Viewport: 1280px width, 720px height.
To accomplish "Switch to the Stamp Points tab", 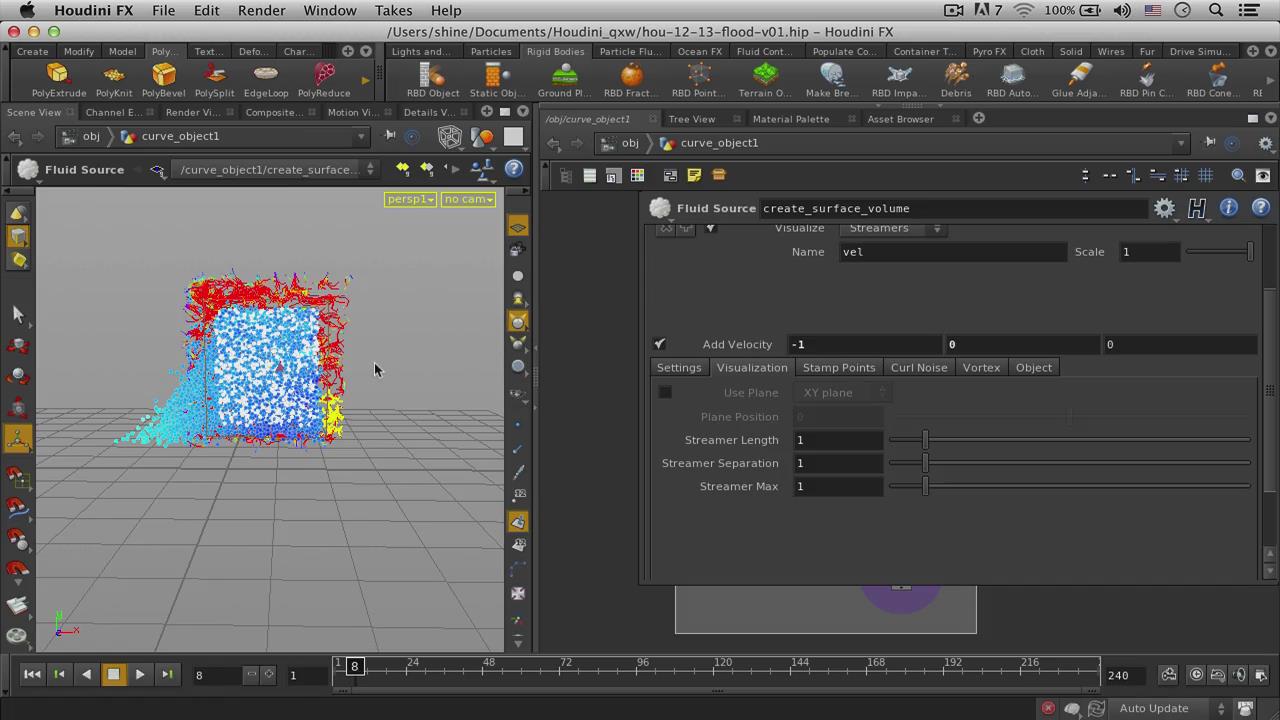I will tap(839, 367).
